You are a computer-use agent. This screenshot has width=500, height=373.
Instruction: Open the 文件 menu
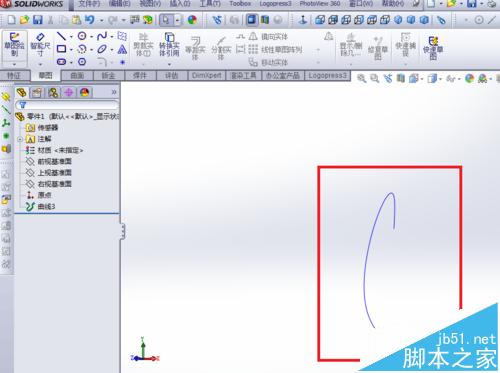coord(89,4)
